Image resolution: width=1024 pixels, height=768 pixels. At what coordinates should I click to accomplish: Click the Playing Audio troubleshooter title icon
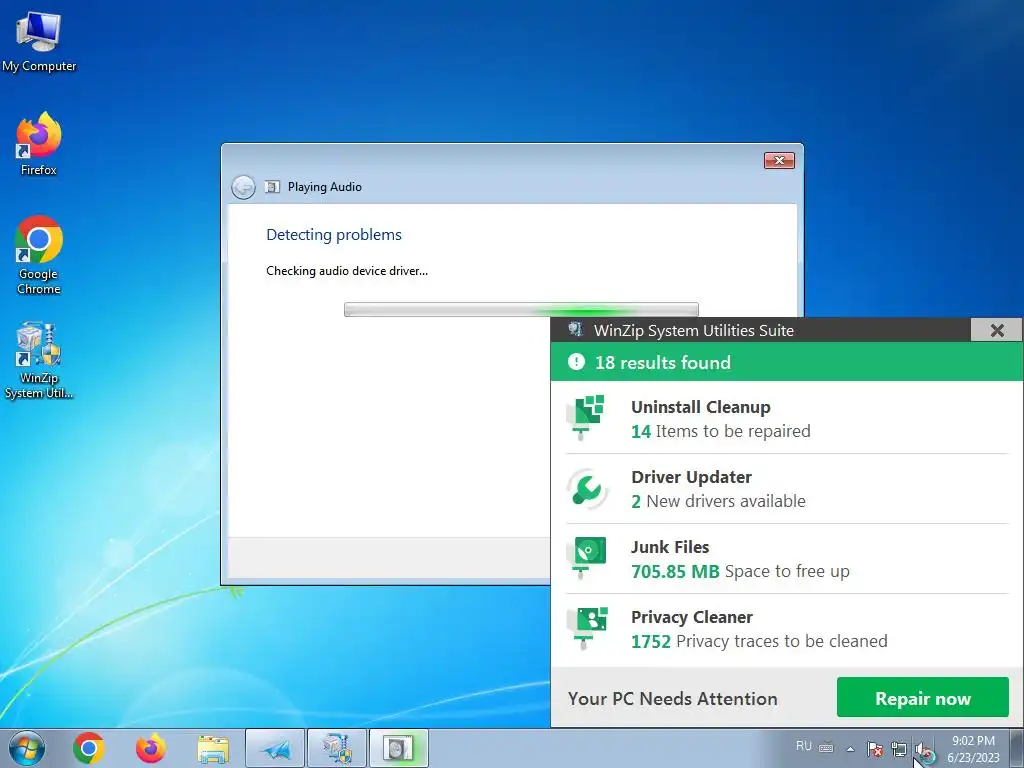coord(272,187)
